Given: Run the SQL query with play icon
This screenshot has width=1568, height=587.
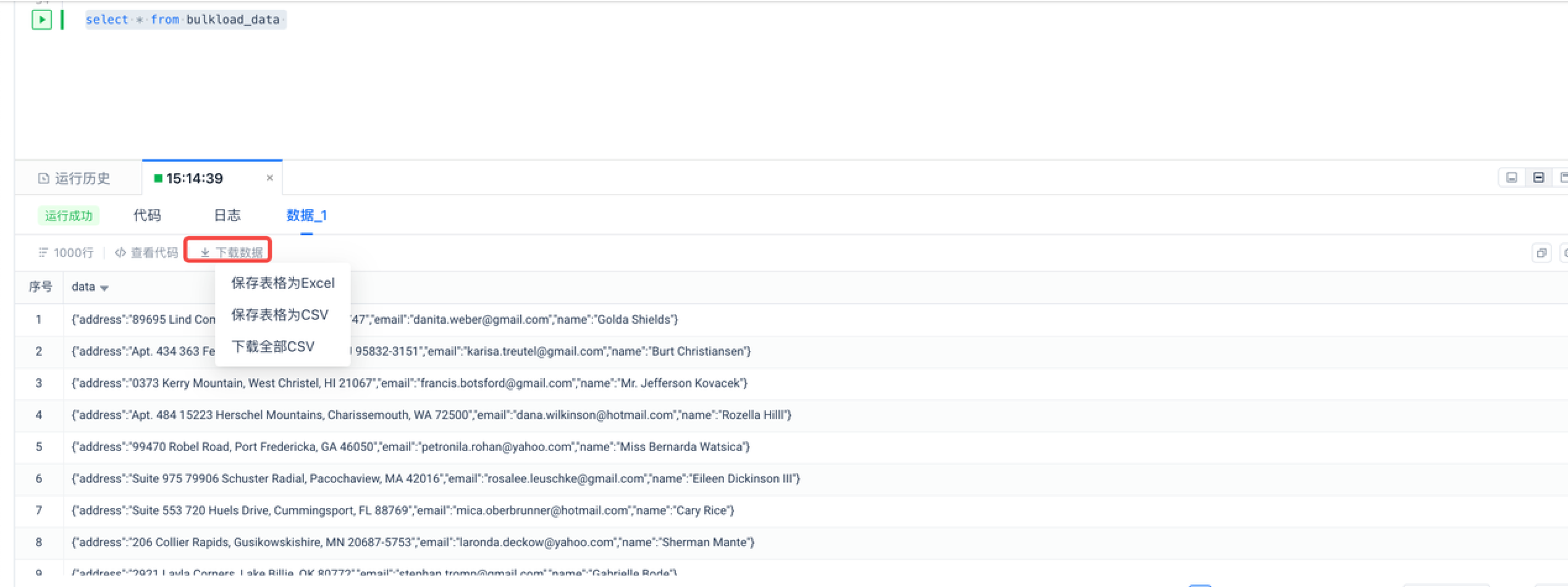Looking at the screenshot, I should pos(41,20).
